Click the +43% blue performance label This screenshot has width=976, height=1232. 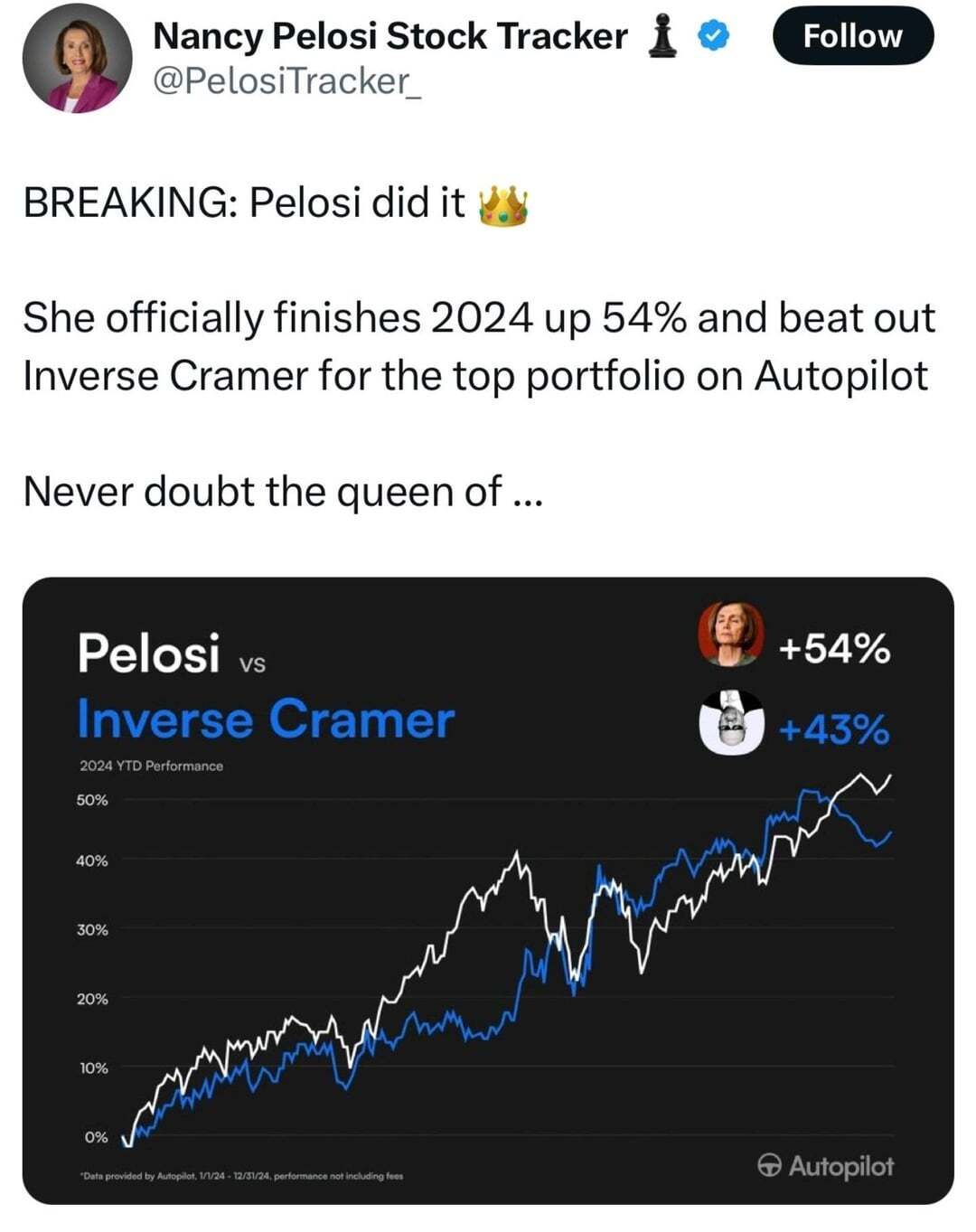pos(834,729)
